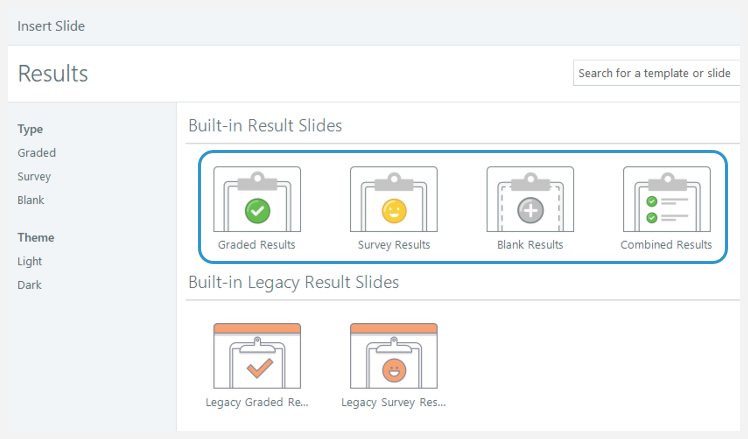Apply the Dark theme filter
The height and width of the screenshot is (439, 748).
(30, 285)
